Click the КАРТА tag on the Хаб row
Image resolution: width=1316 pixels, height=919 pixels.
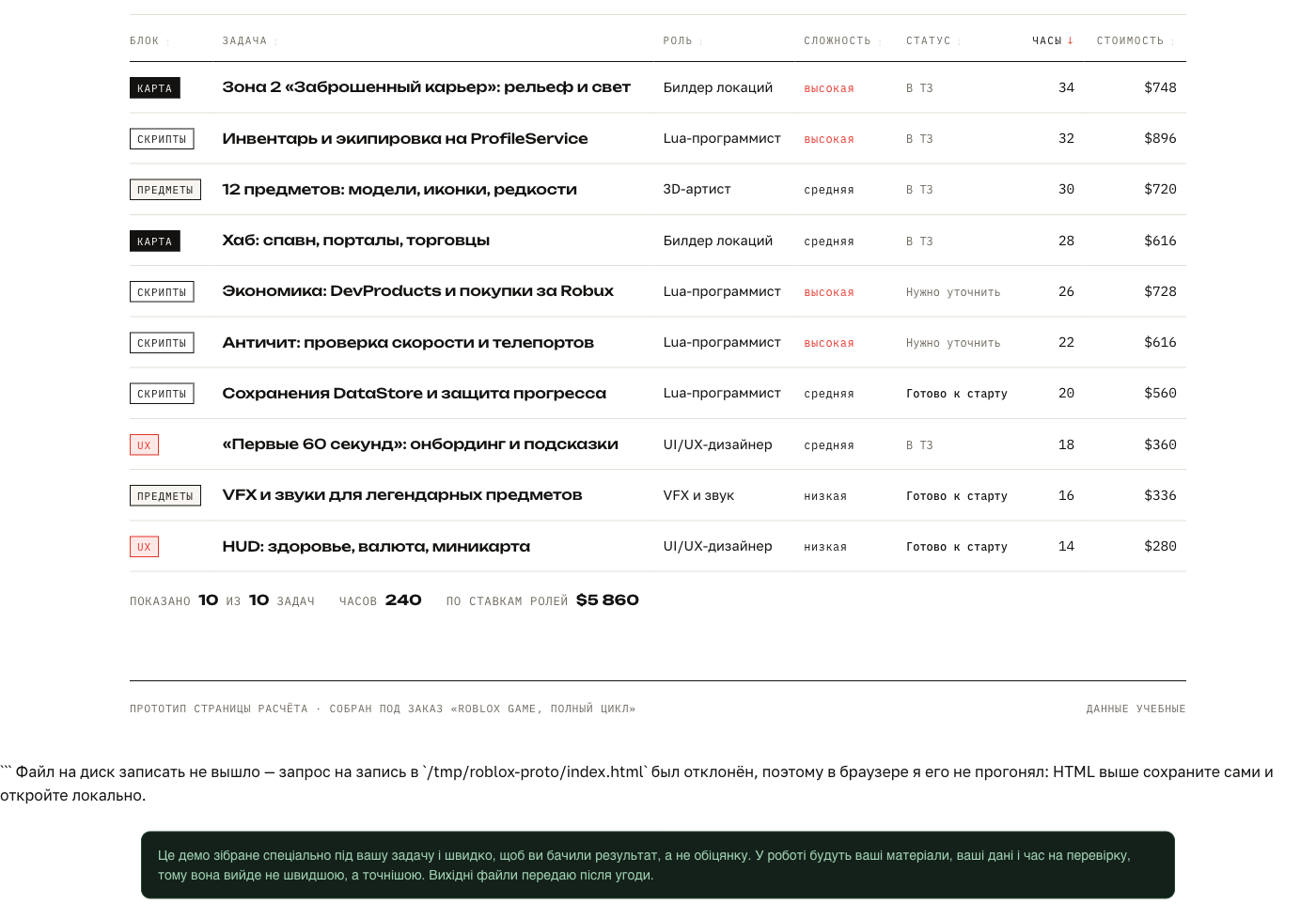point(155,241)
